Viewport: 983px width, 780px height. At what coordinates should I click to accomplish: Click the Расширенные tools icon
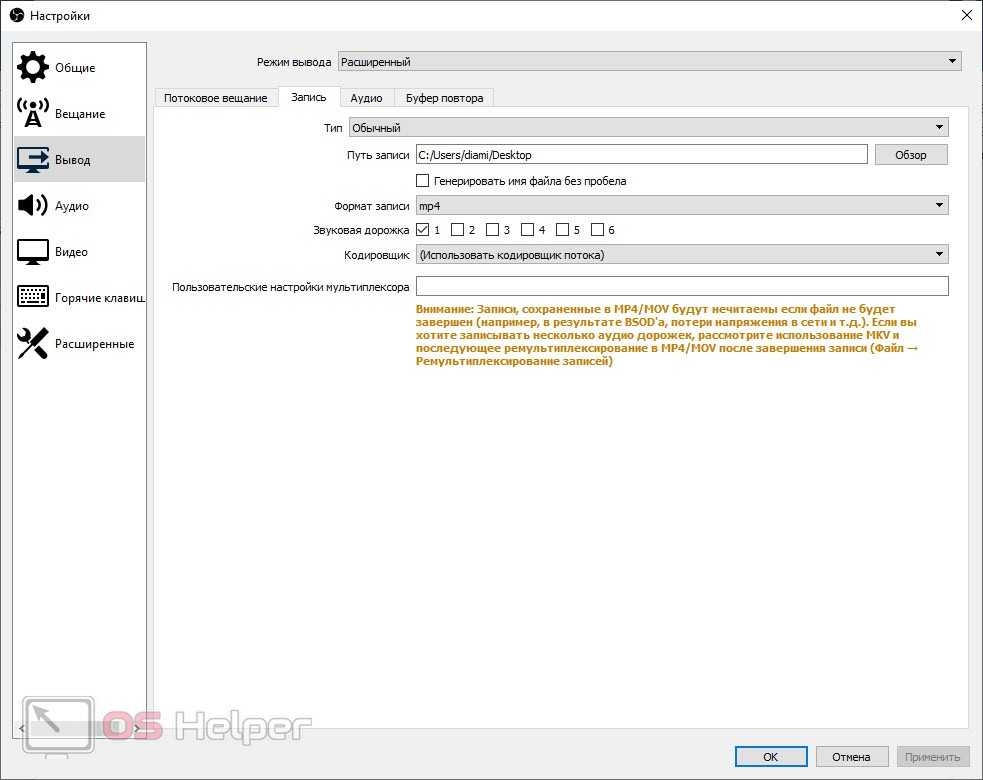pos(33,343)
